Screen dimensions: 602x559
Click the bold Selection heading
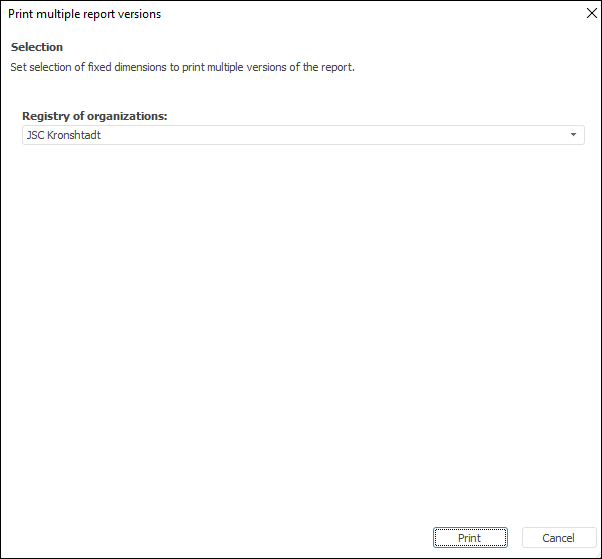tap(37, 47)
